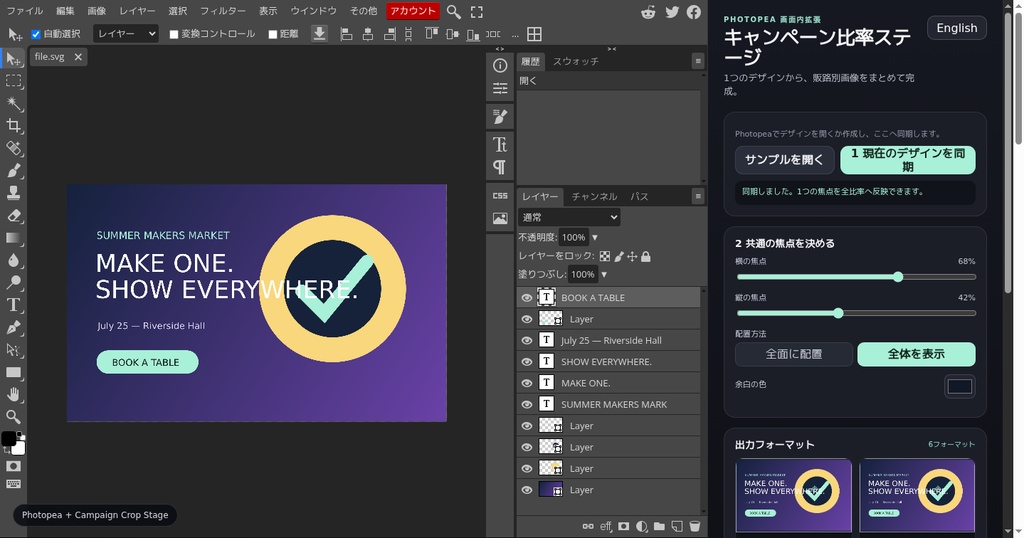Open the Twitter link icon
Viewport: 1024px width, 538px height.
click(672, 12)
